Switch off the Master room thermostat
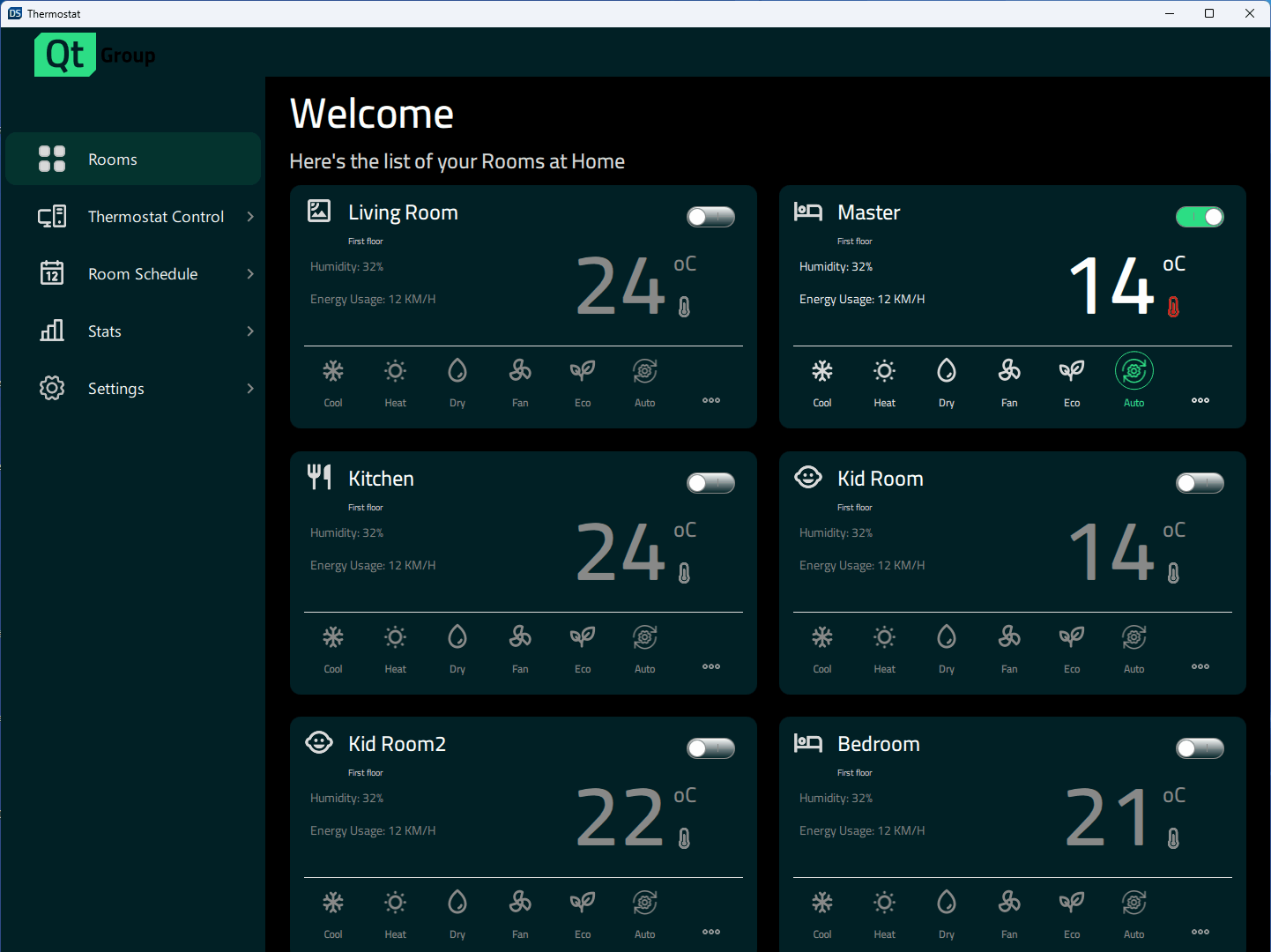 point(1200,216)
